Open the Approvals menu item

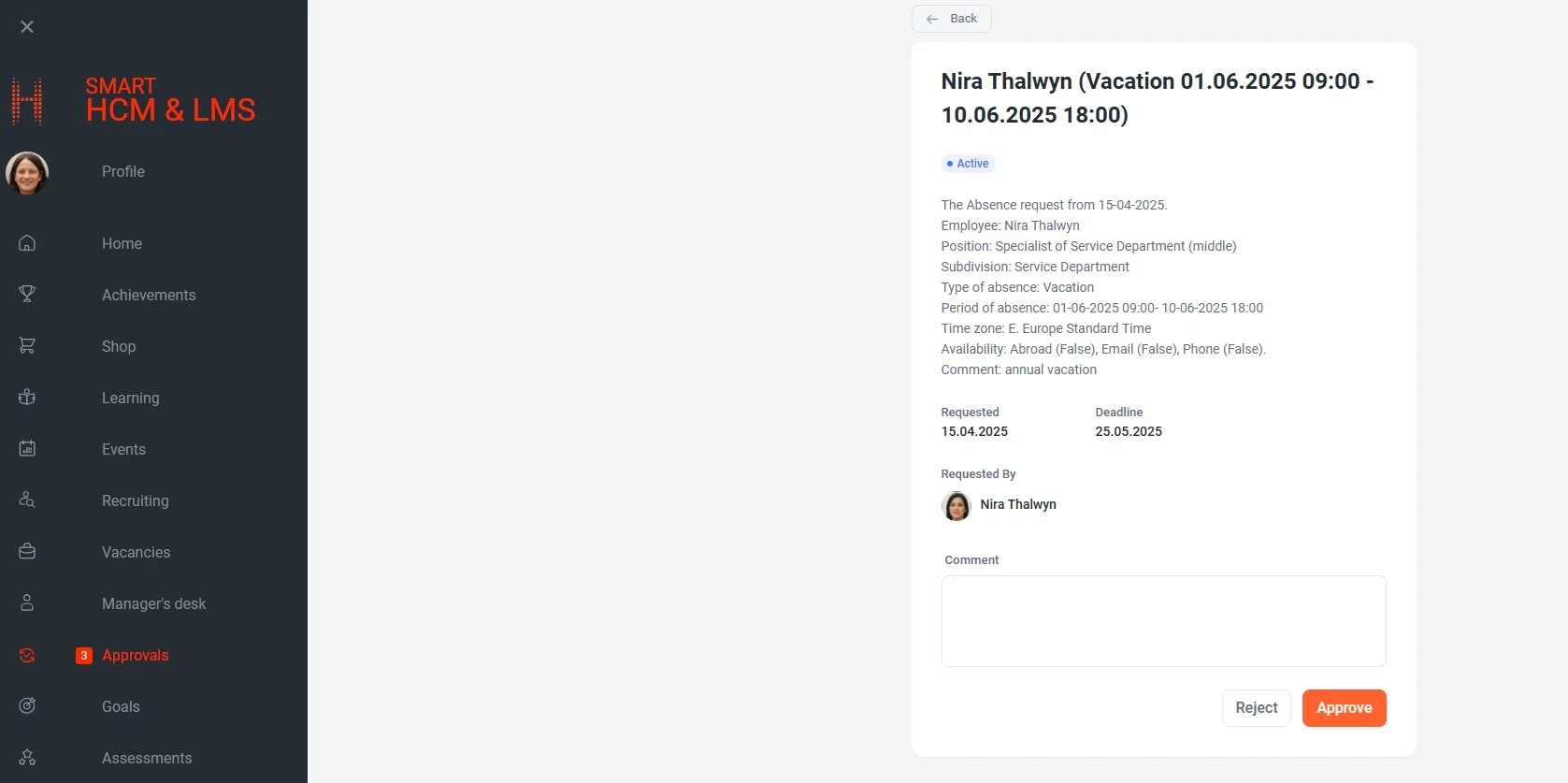[x=136, y=656]
